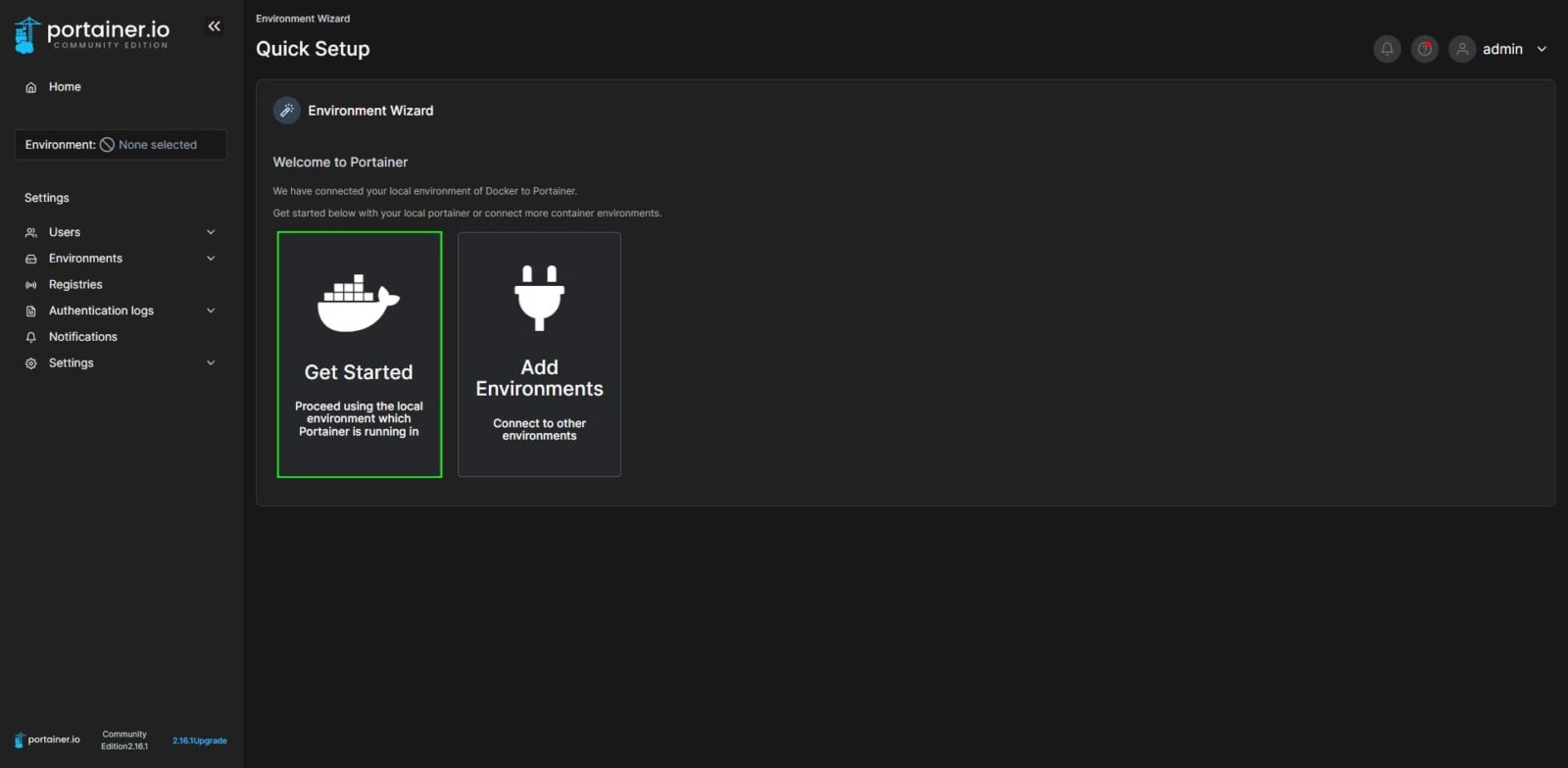This screenshot has width=1568, height=768.
Task: Click the 2.16.1 Upgrade link
Action: [x=200, y=741]
